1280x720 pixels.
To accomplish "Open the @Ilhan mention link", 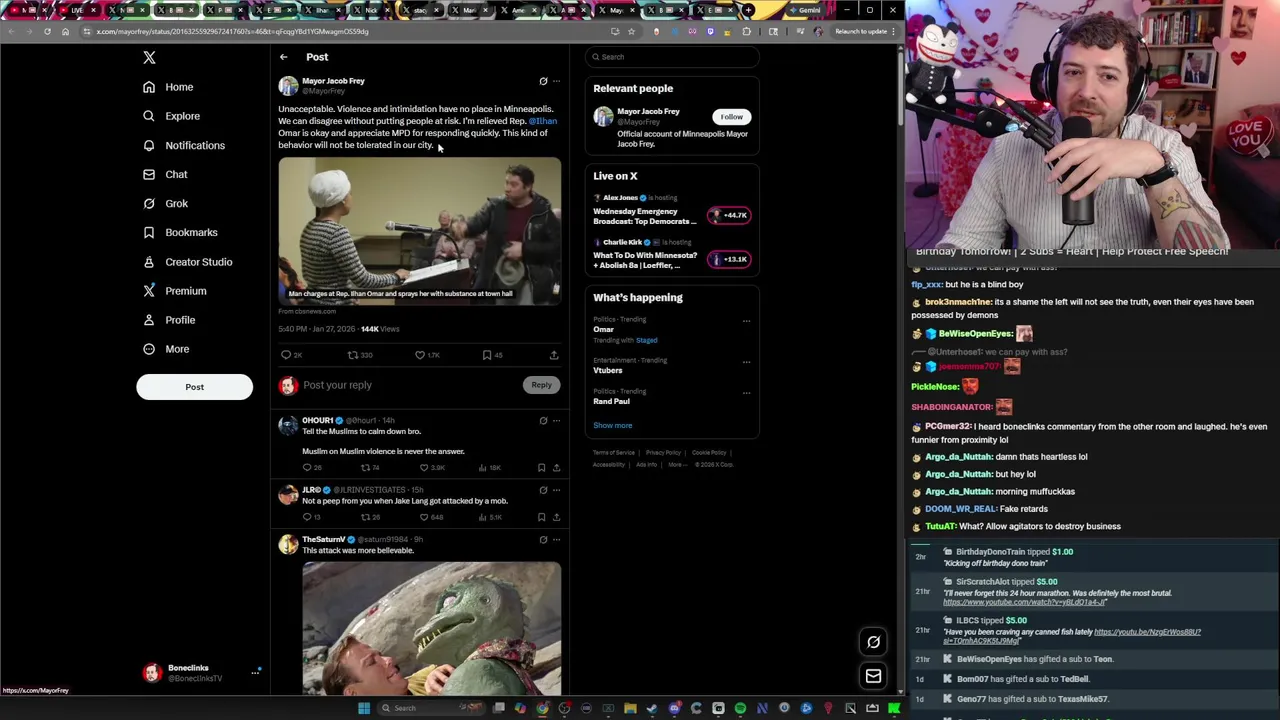I will pyautogui.click(x=543, y=121).
